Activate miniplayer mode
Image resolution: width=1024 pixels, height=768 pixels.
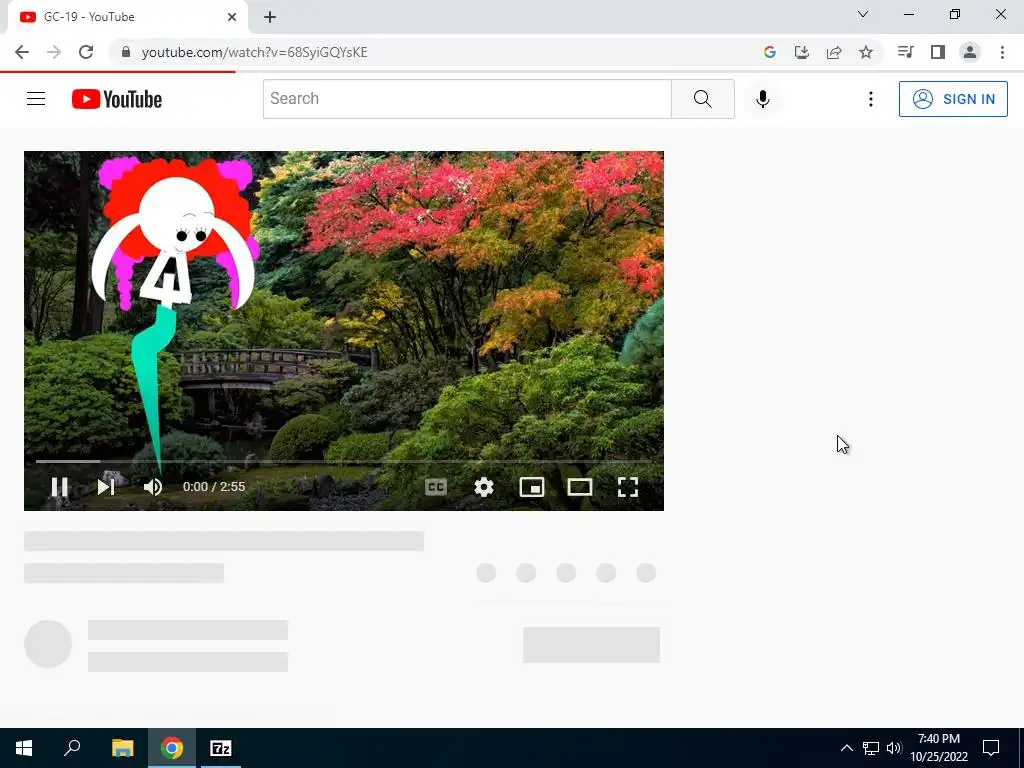point(532,487)
